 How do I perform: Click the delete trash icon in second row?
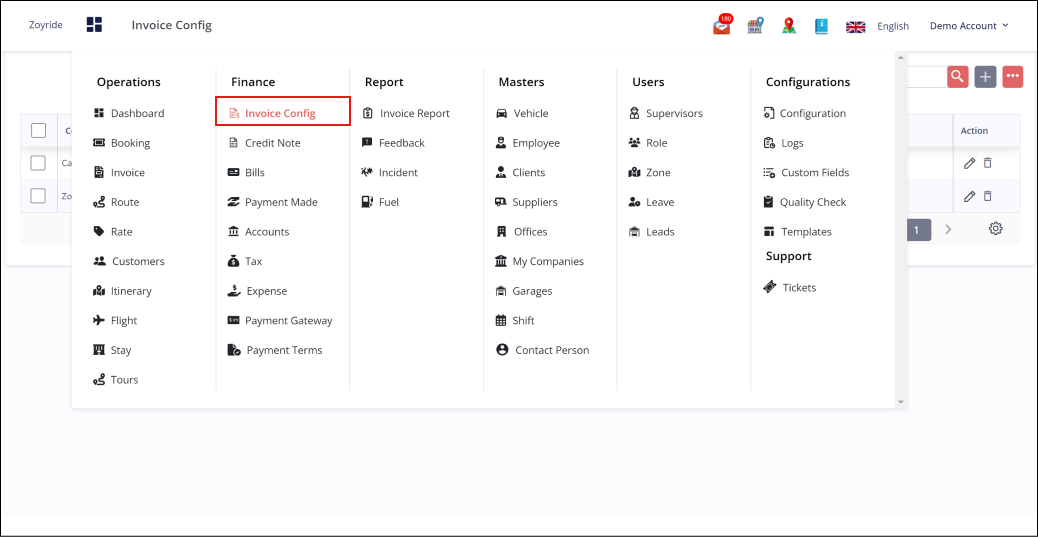click(x=988, y=196)
